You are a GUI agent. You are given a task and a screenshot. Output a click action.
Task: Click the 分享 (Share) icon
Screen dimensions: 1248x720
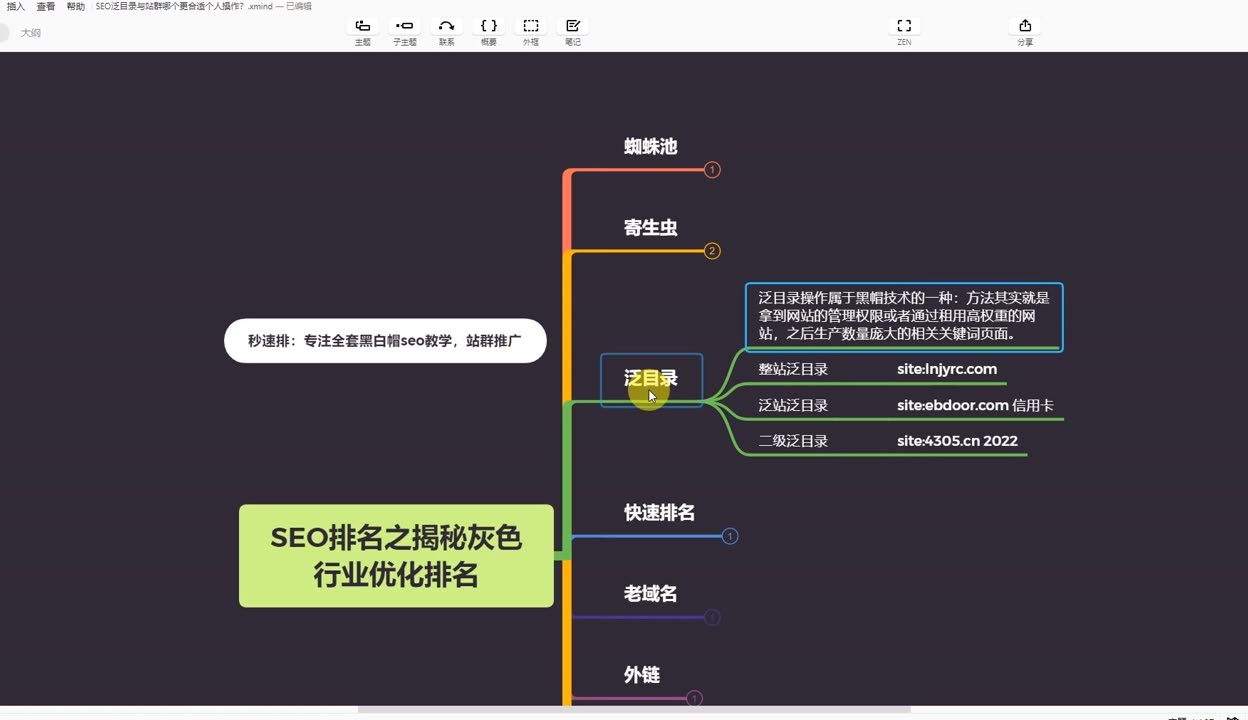pyautogui.click(x=1025, y=26)
